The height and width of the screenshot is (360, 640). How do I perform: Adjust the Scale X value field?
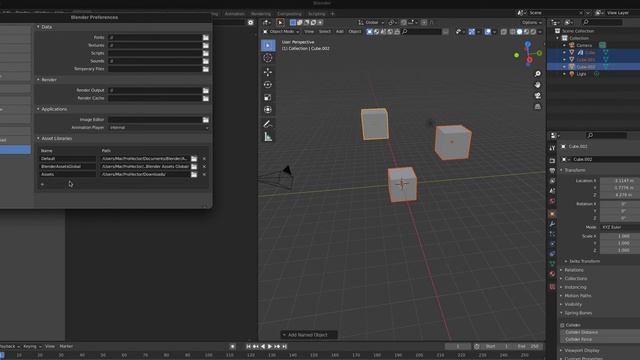pos(620,236)
